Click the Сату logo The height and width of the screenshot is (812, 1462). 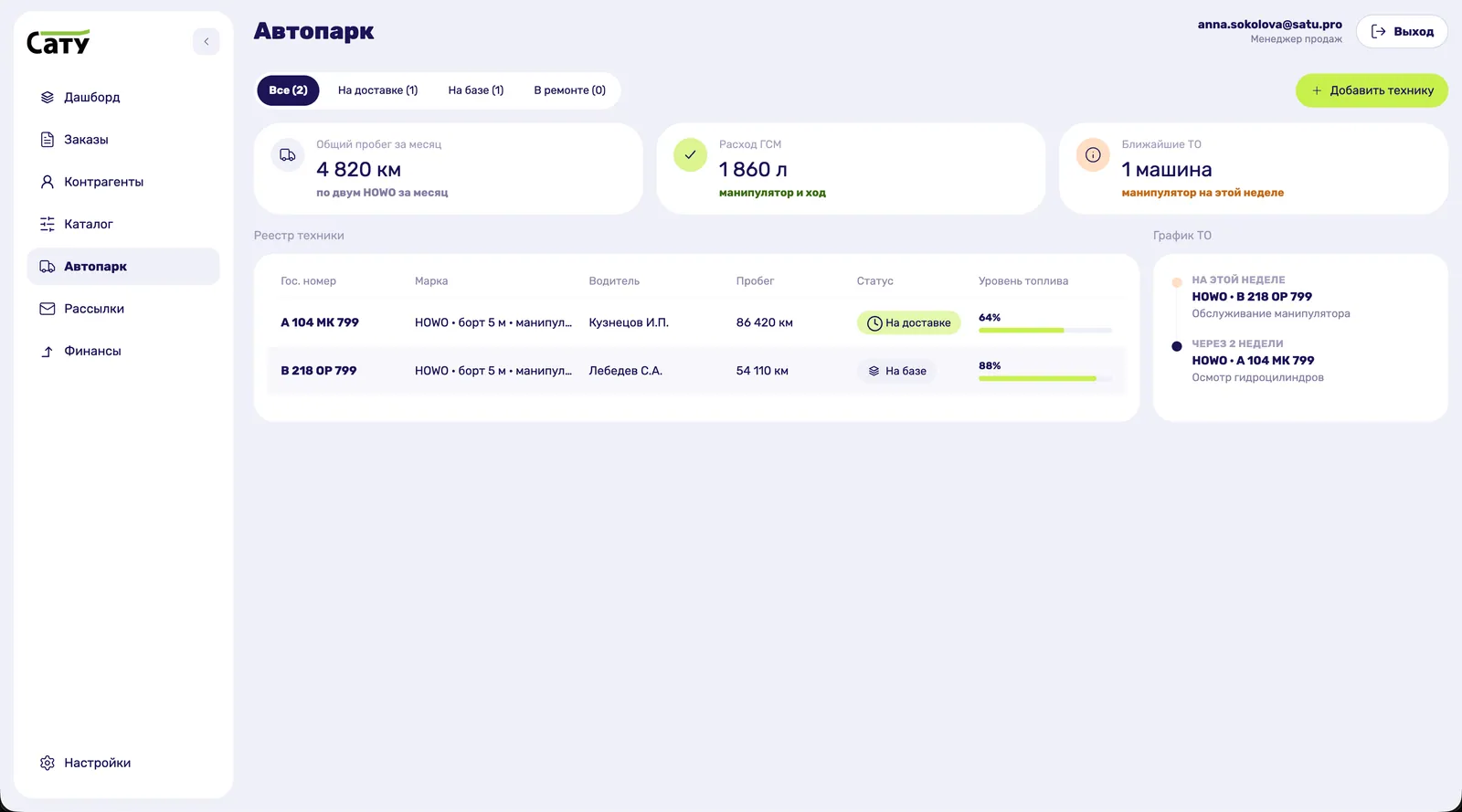(58, 42)
